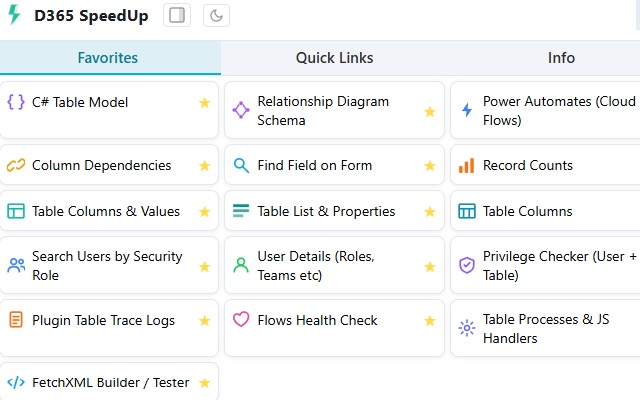Click the Privilege Checker shield icon
Image resolution: width=640 pixels, height=400 pixels.
coord(467,265)
